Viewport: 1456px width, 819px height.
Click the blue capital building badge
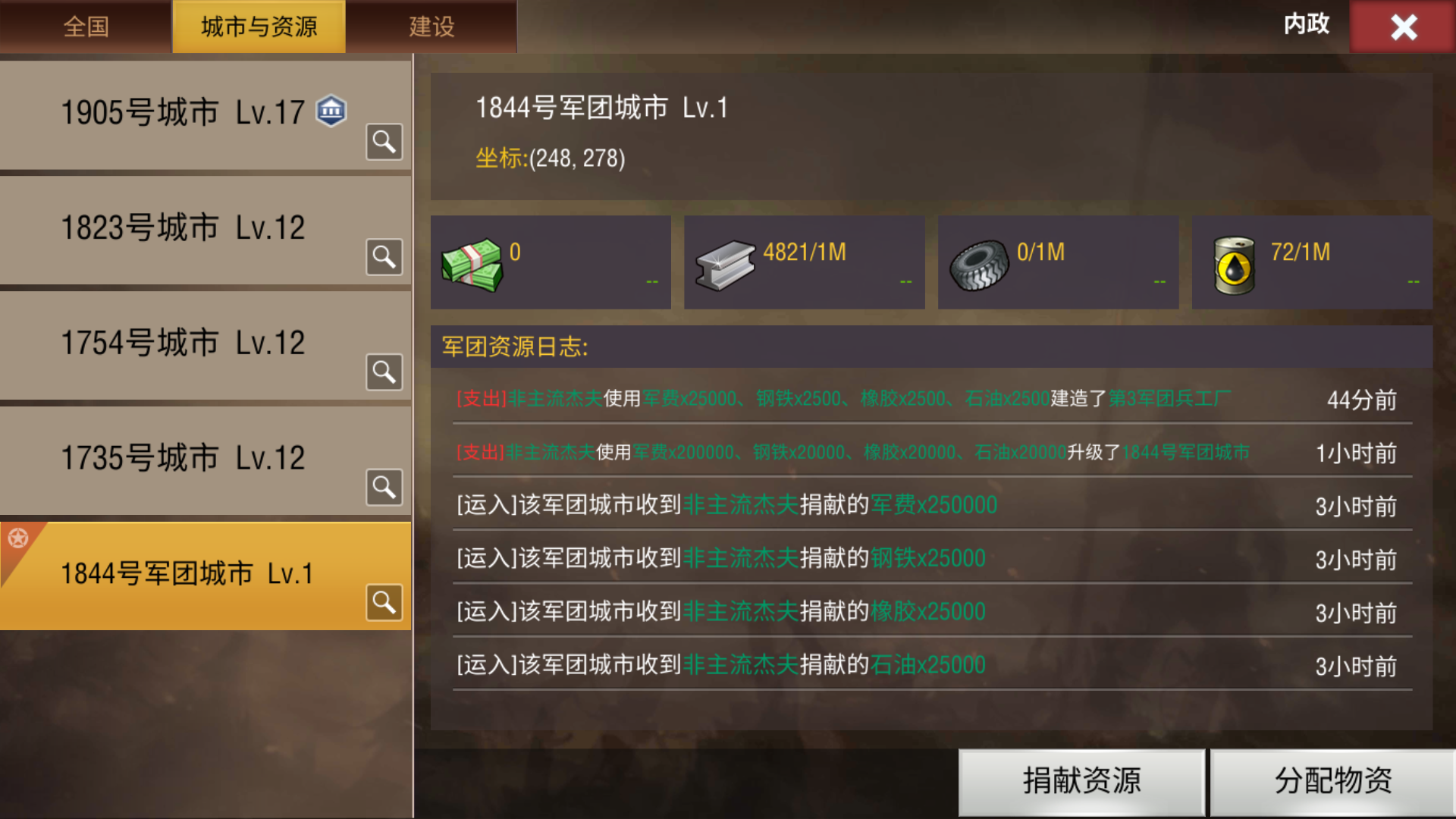331,111
